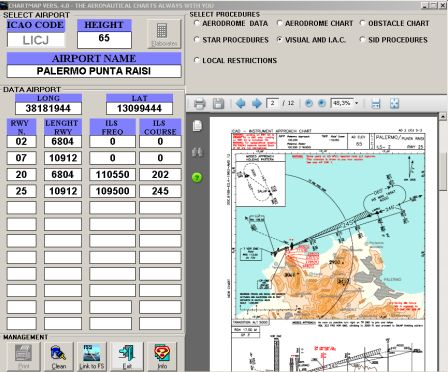Click the full screen arrows icon
448x372 pixels.
394,104
